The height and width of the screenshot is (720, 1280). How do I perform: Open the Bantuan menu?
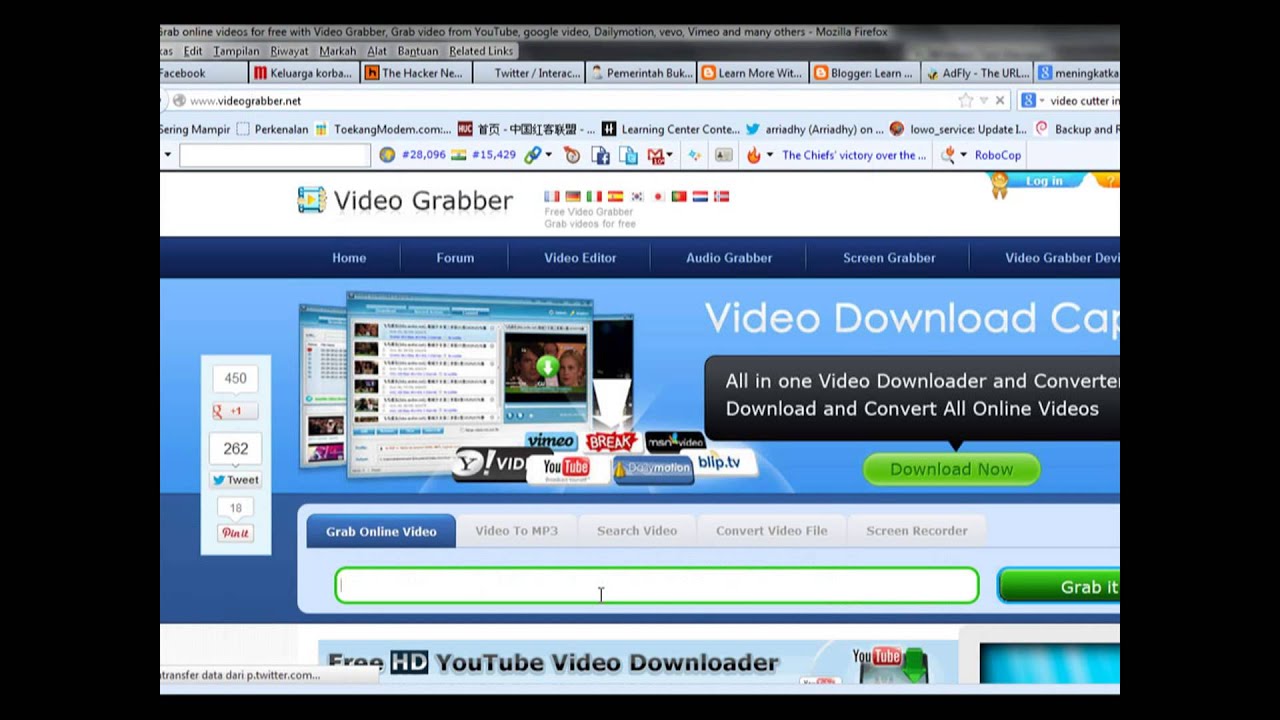point(418,51)
